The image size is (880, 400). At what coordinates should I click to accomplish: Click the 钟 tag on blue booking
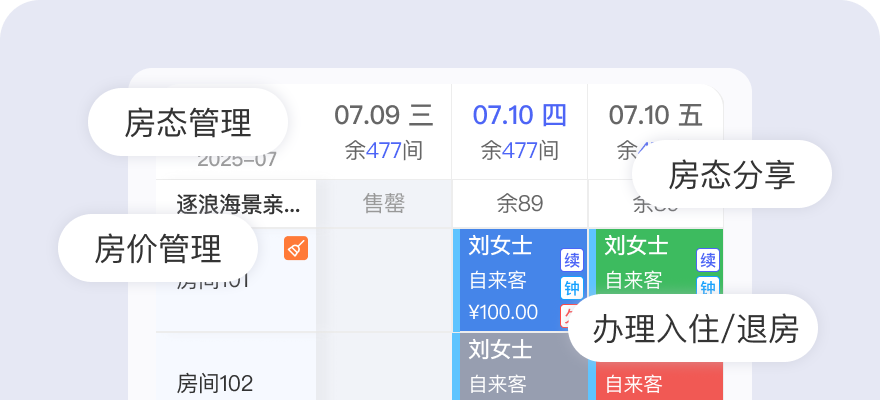572,288
